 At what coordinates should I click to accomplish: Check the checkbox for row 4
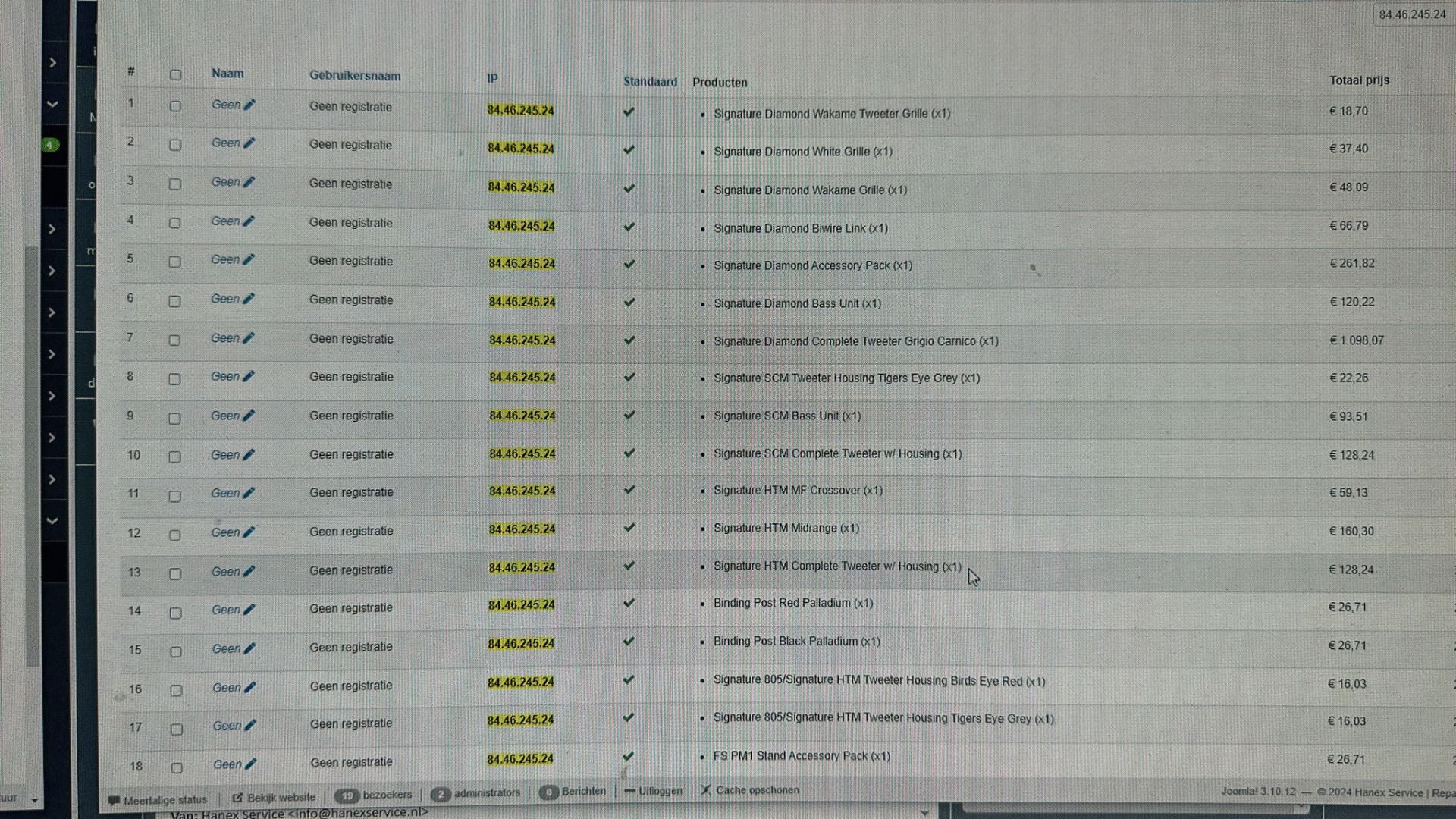click(x=175, y=223)
